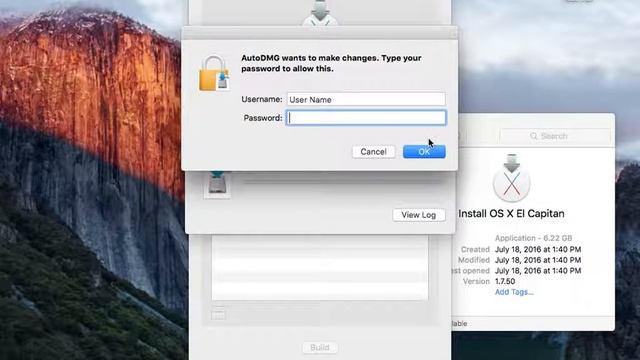Click the Add Tags… link in Finder info

tap(514, 292)
